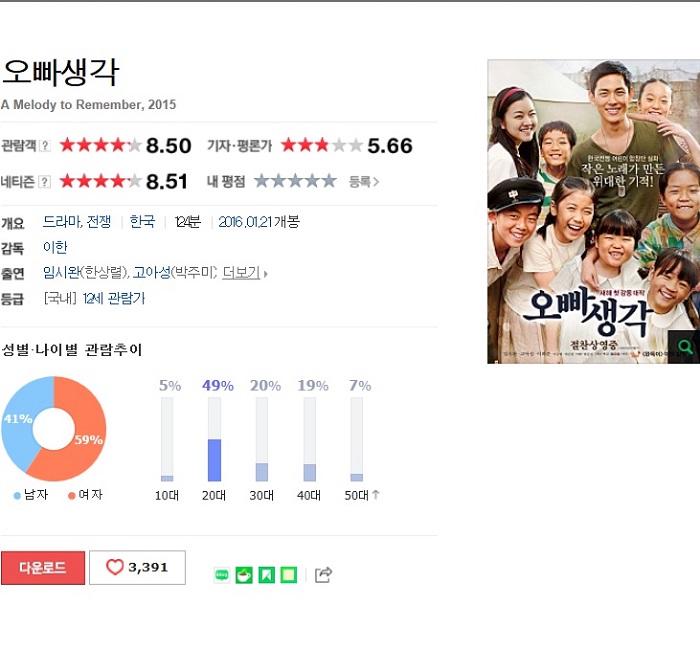Open 등록 rating registration arrow
Viewport: 700px width, 649px height.
tap(364, 182)
